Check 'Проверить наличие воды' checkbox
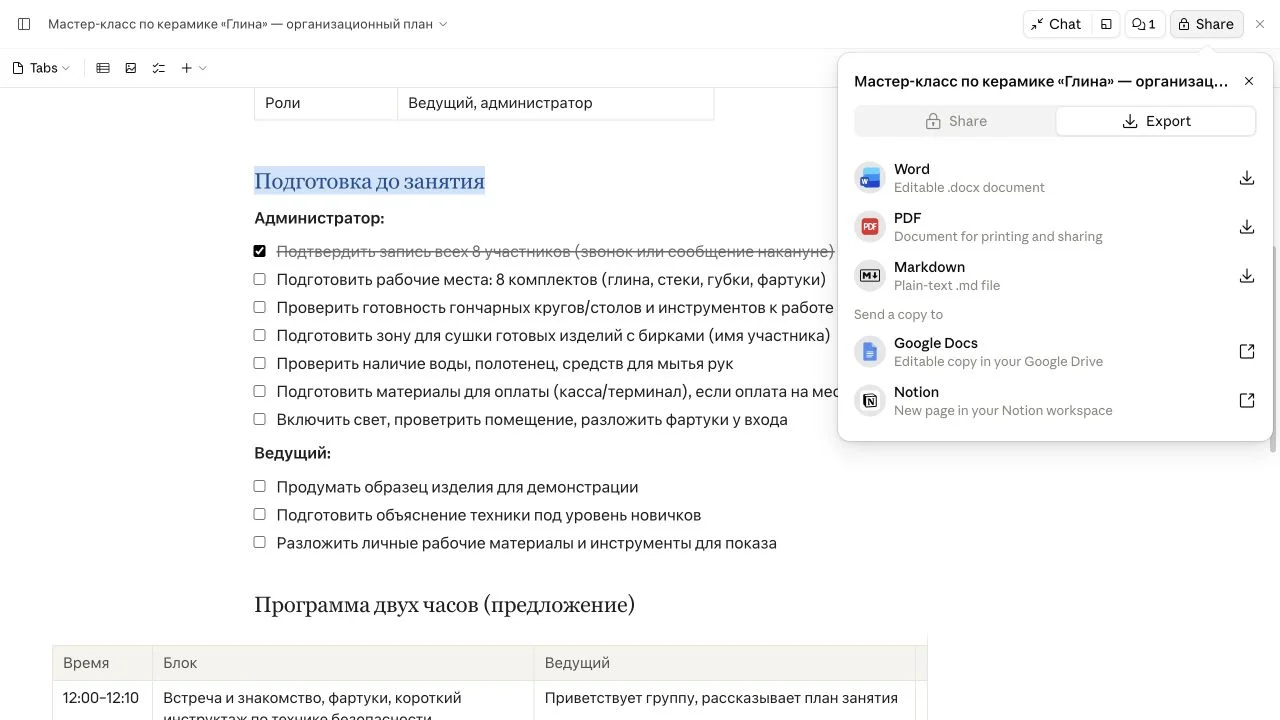The image size is (1280, 720). coord(260,363)
